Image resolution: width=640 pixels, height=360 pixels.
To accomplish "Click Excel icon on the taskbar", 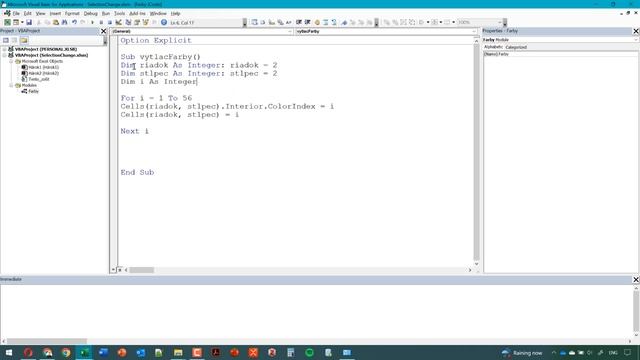I will 84,353.
